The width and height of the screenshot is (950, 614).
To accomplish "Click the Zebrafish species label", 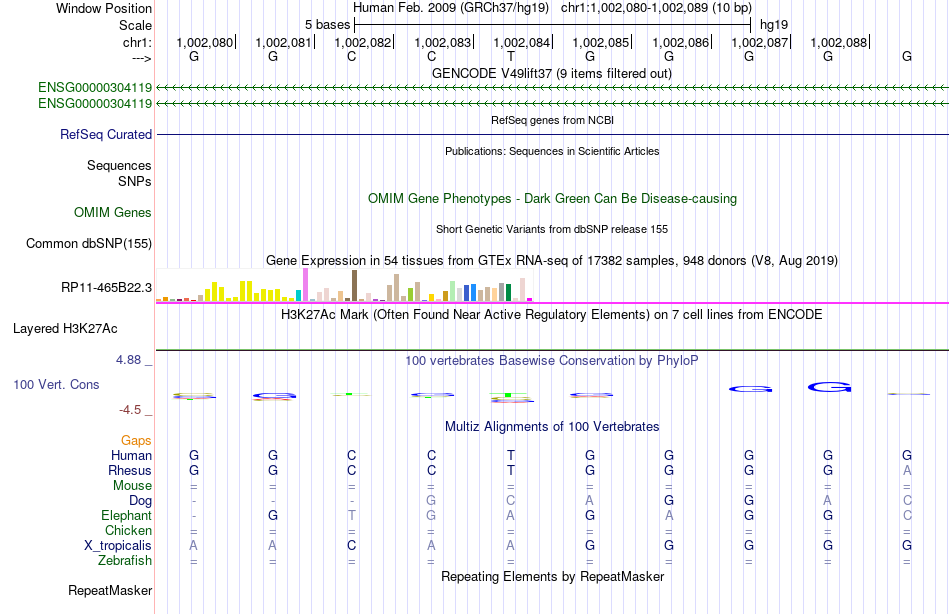I will (x=125, y=560).
